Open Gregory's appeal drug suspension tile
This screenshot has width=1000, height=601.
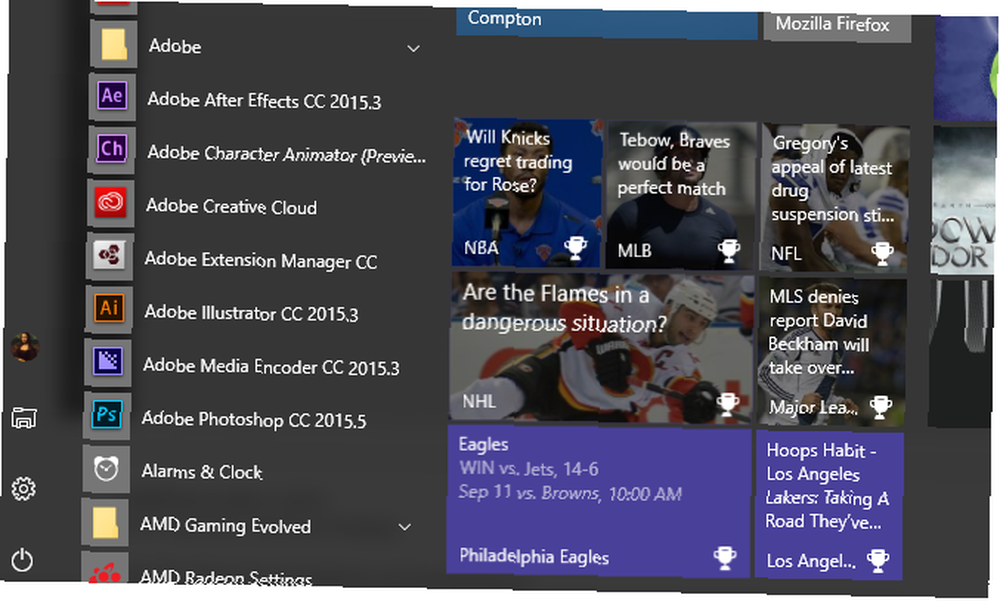[834, 198]
